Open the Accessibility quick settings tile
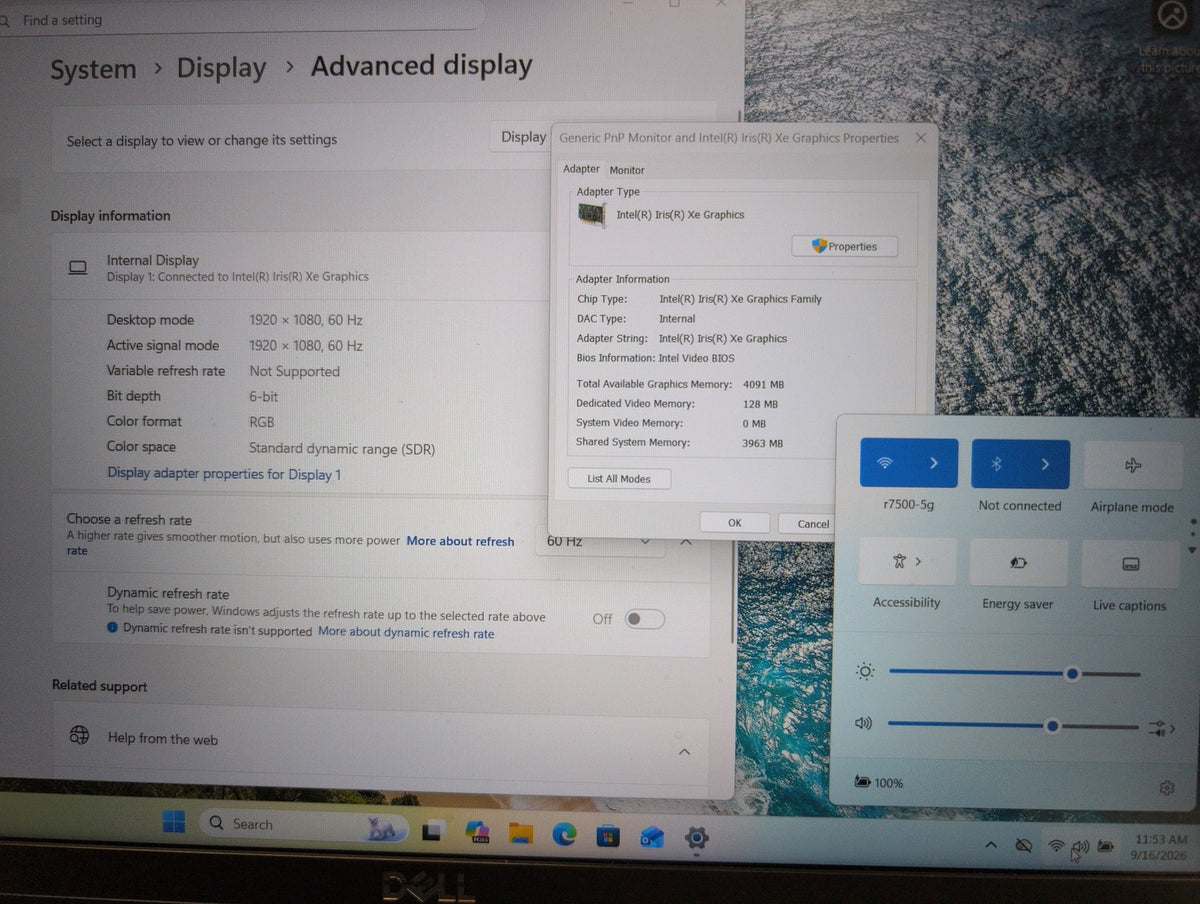1200x904 pixels. pyautogui.click(x=907, y=562)
